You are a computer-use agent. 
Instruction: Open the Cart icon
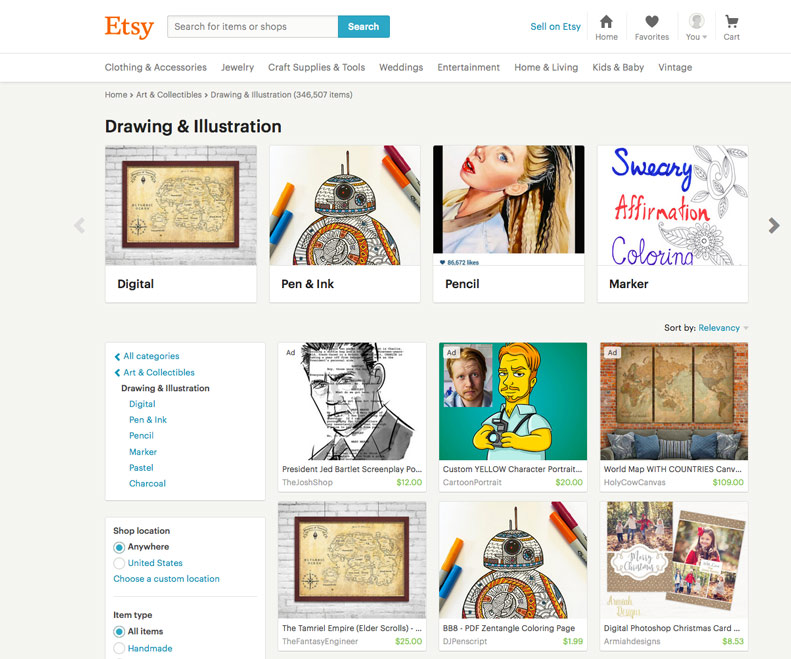tap(731, 22)
